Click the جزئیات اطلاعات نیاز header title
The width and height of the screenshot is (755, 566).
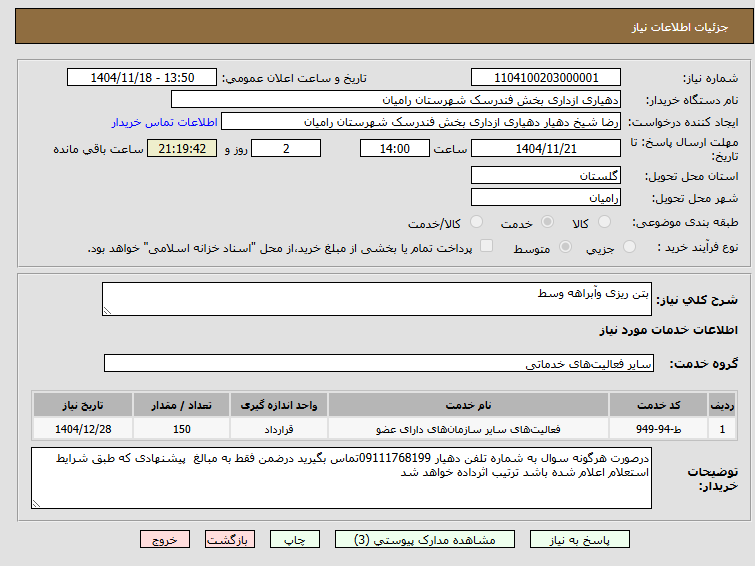click(680, 27)
